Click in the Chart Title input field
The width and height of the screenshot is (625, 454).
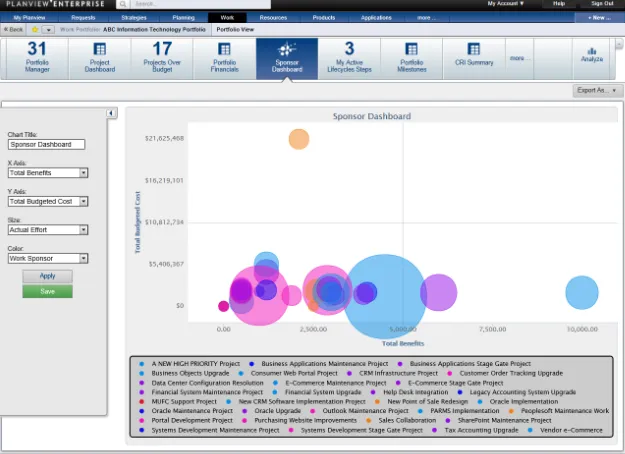point(46,144)
